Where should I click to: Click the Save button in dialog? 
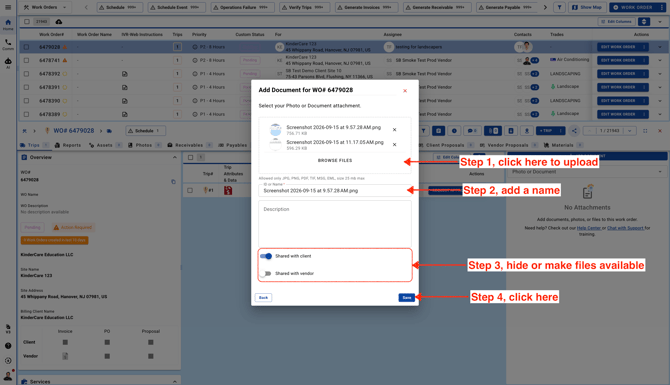[406, 297]
